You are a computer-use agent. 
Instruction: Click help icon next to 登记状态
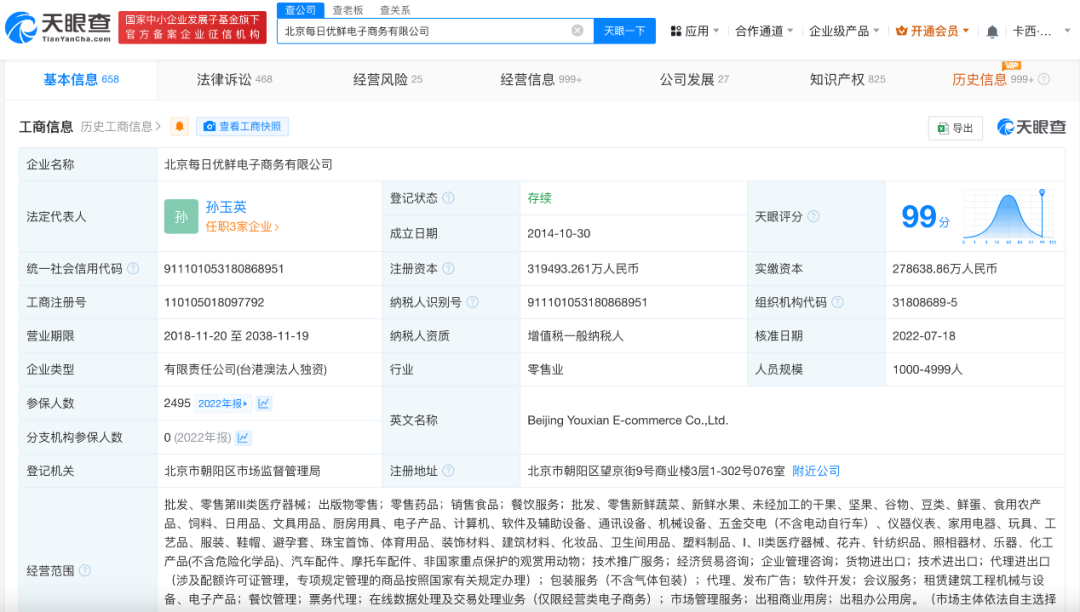tap(448, 198)
